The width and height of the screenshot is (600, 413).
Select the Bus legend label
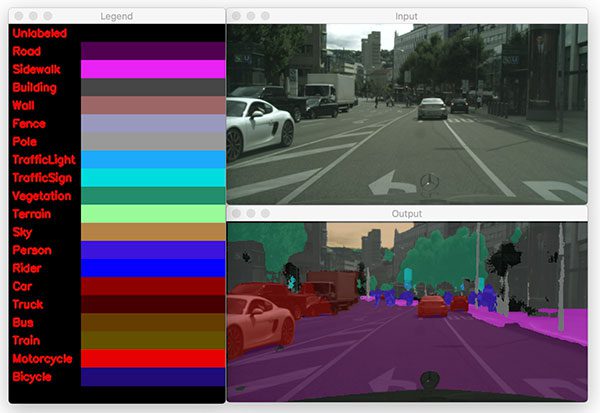coord(23,323)
